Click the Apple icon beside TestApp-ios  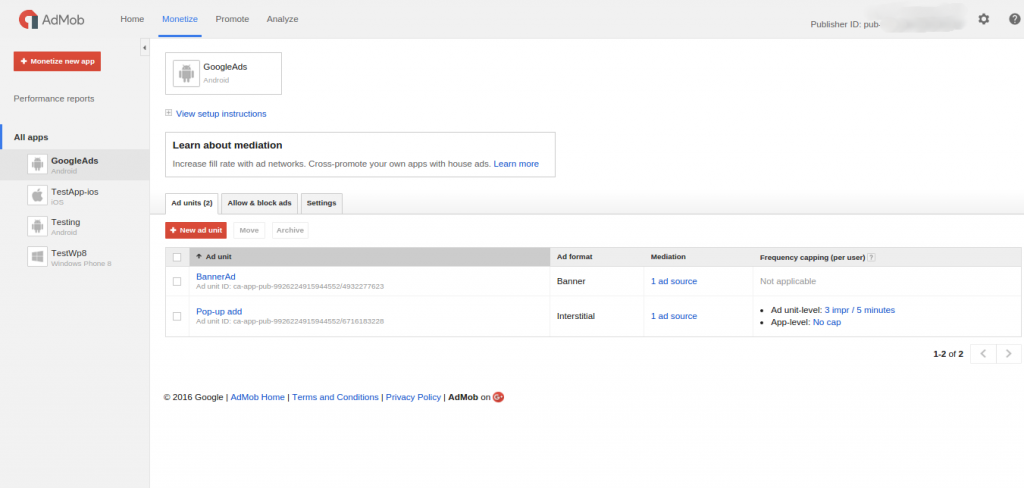(x=37, y=195)
